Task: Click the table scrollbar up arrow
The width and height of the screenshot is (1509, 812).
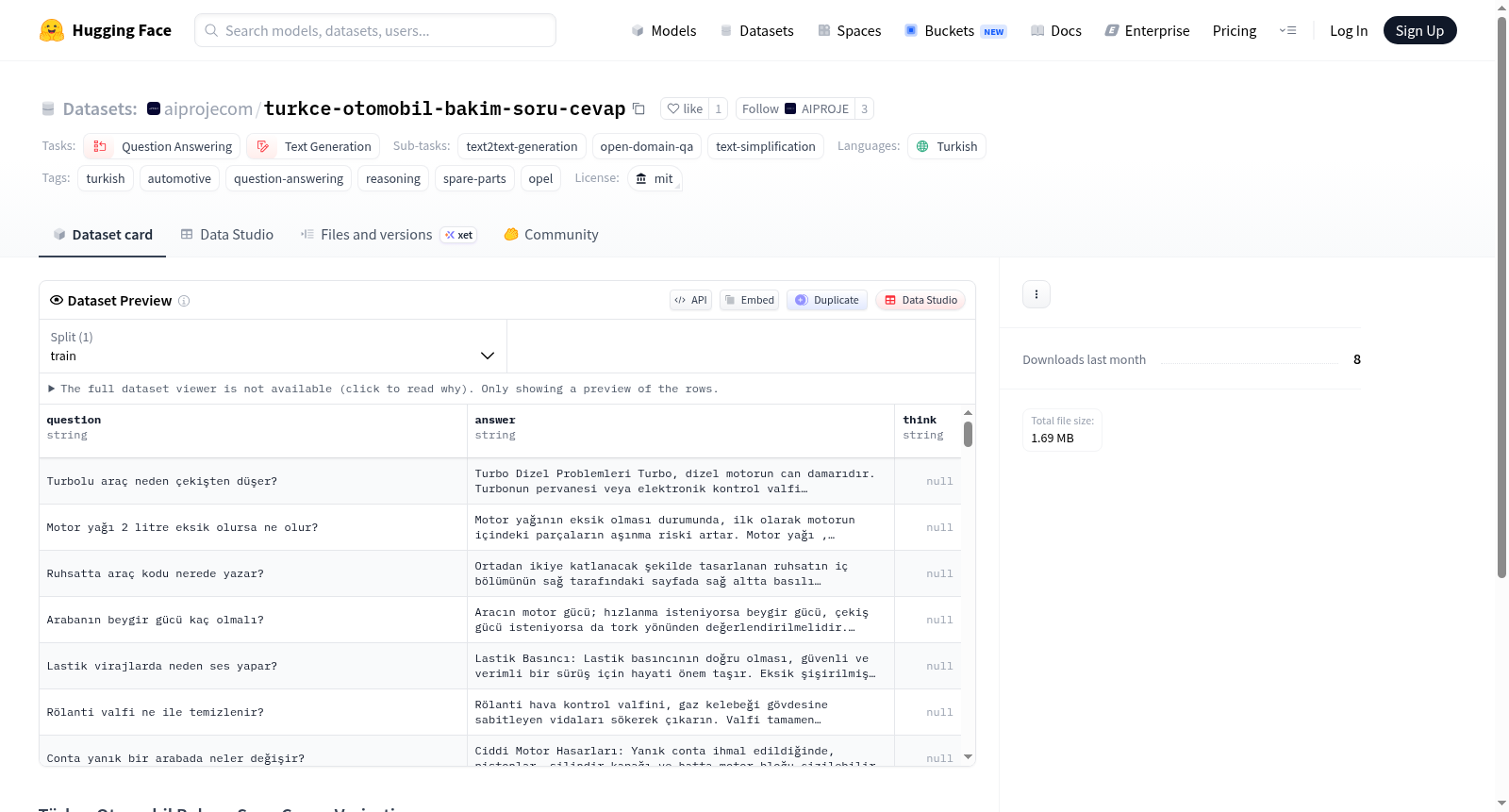Action: click(968, 413)
